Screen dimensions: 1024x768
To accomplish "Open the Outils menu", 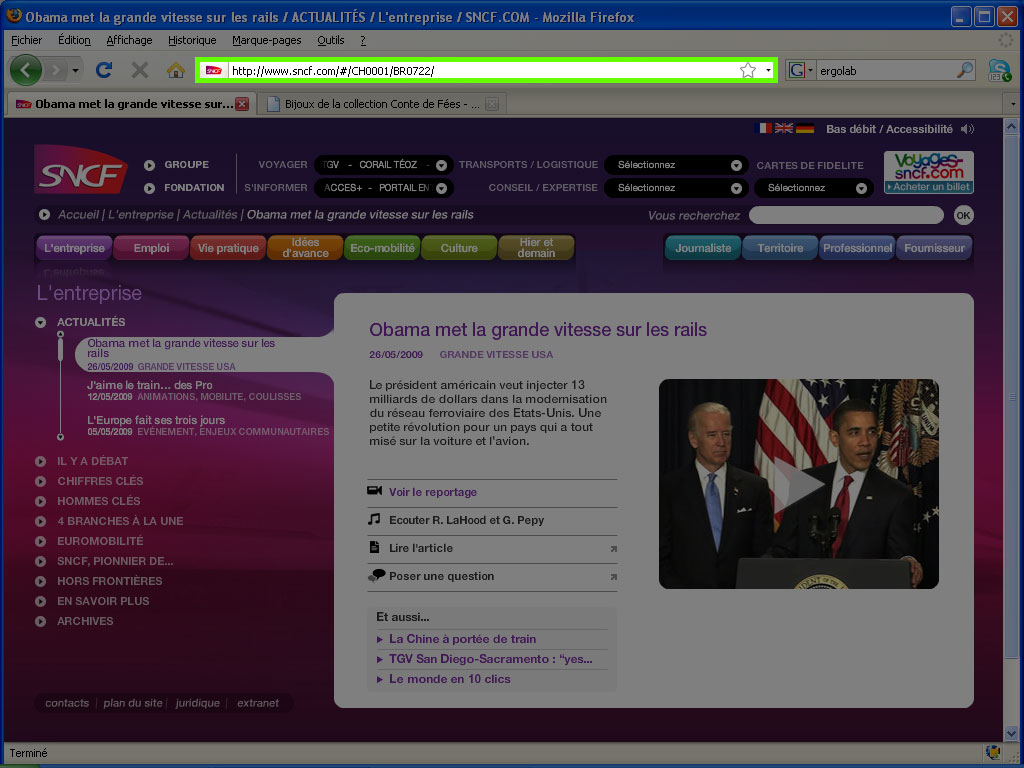I will click(330, 40).
